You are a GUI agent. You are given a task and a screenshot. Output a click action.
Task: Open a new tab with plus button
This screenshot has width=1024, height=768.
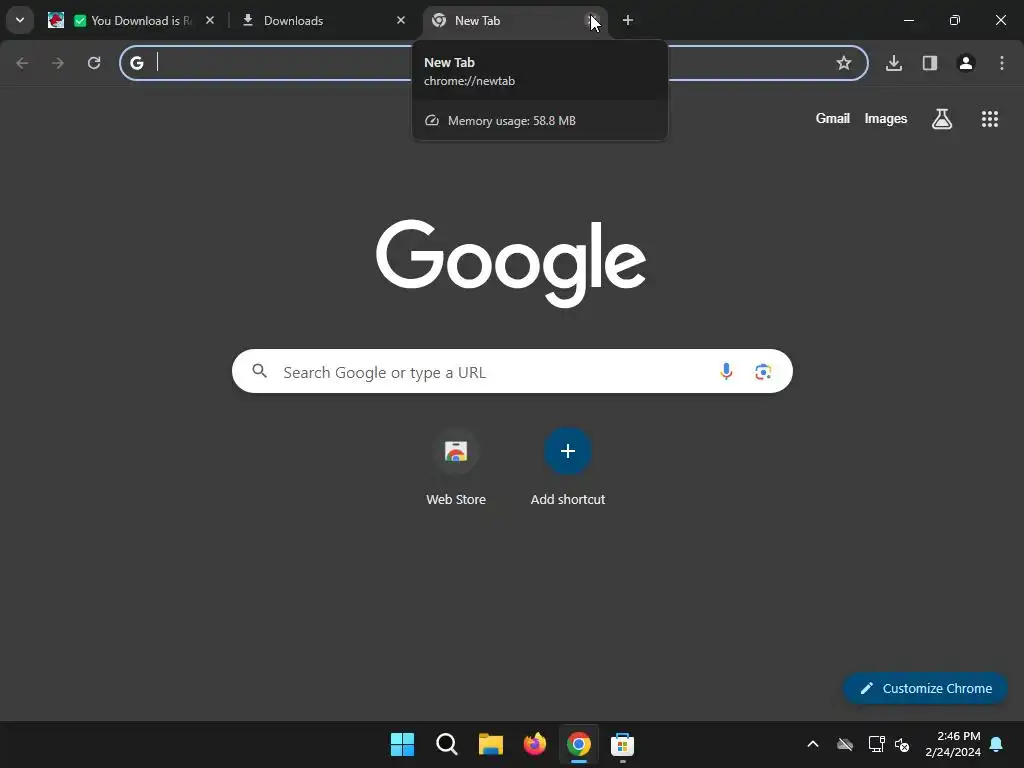[x=628, y=20]
